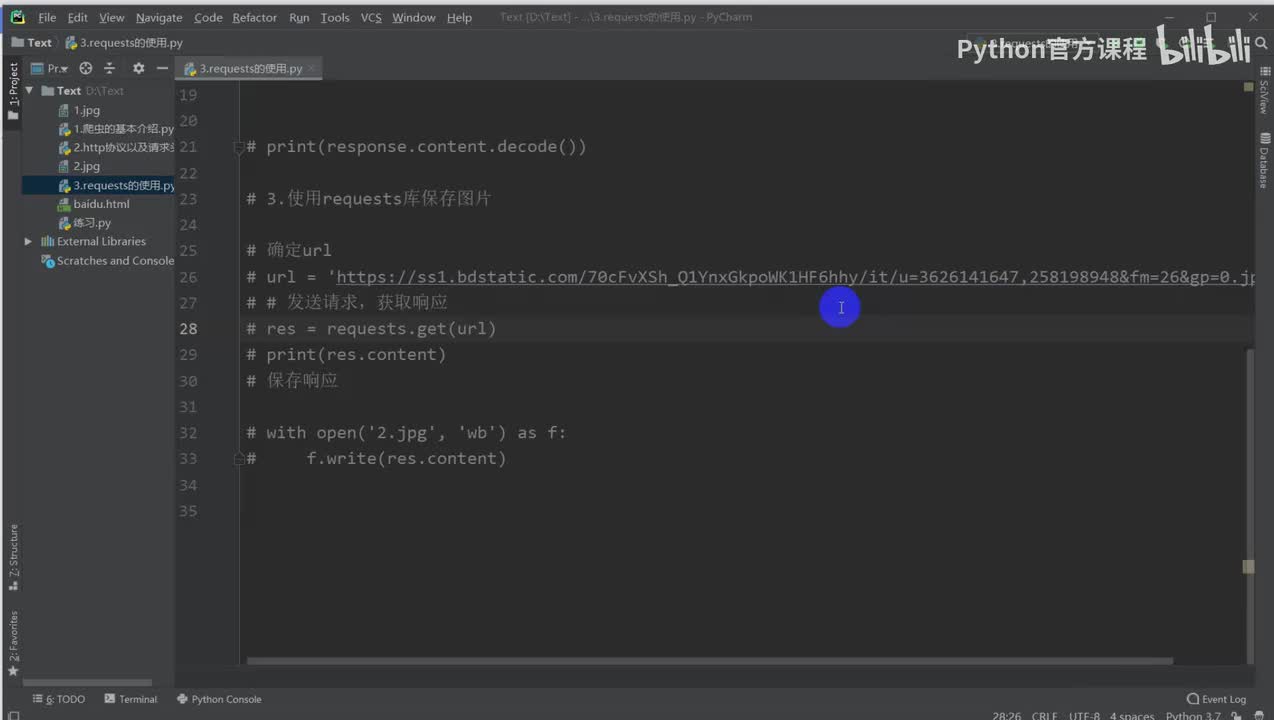
Task: Click the PyCharm logo icon in title bar
Action: [x=17, y=17]
